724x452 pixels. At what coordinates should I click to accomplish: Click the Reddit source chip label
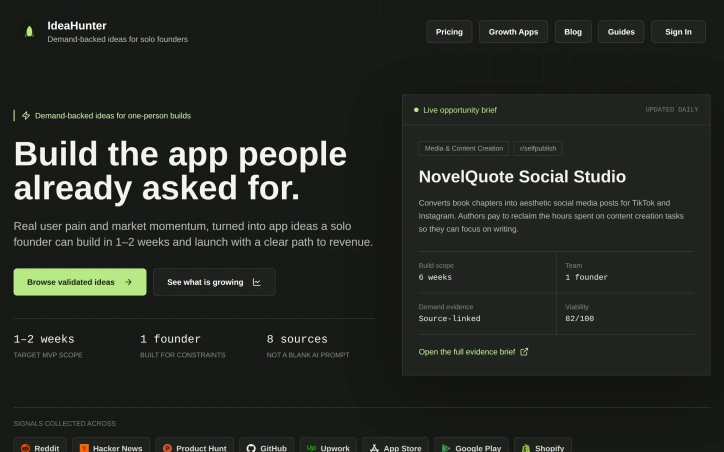[x=47, y=448]
